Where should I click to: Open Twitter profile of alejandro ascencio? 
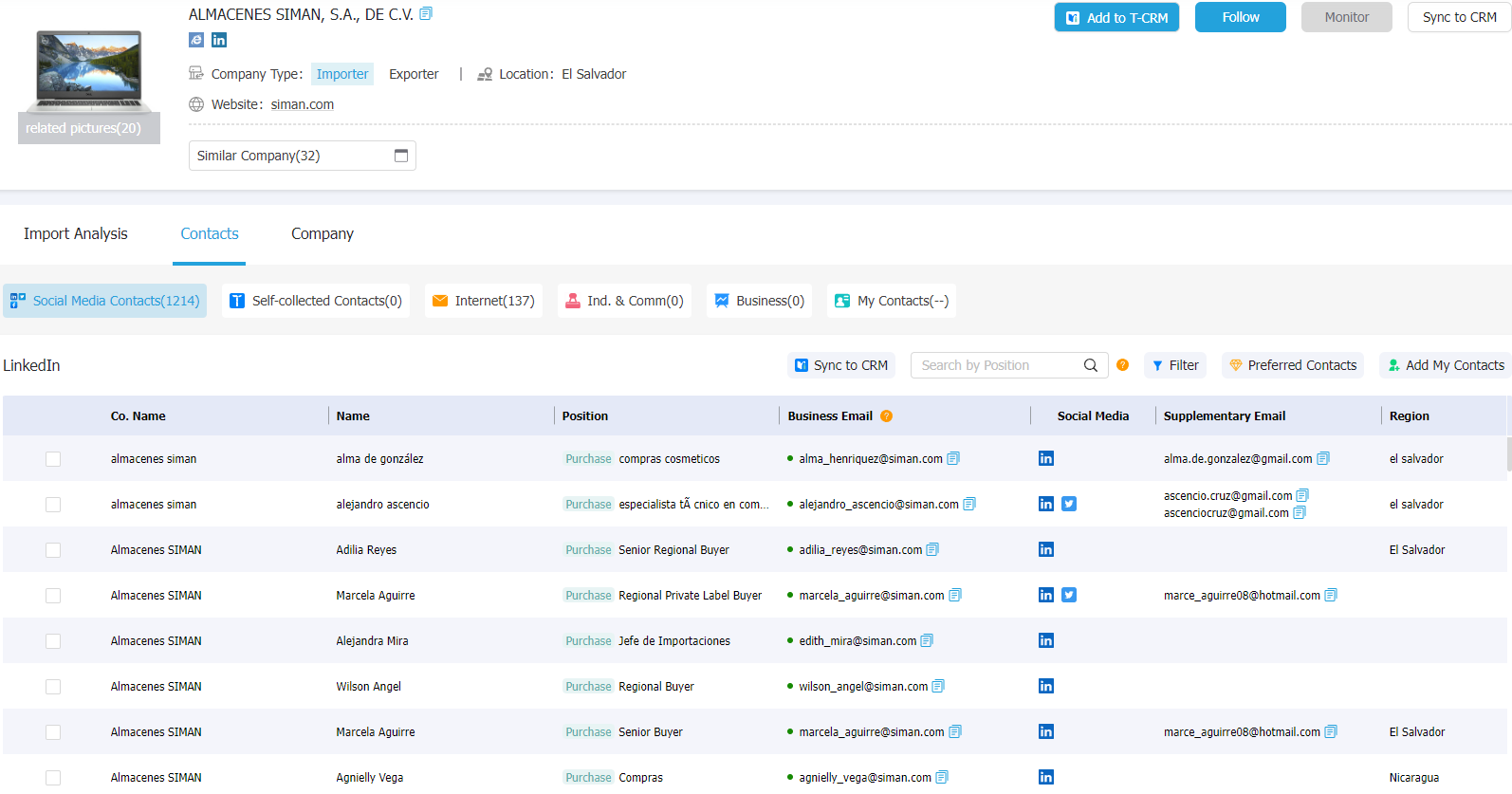pos(1069,504)
